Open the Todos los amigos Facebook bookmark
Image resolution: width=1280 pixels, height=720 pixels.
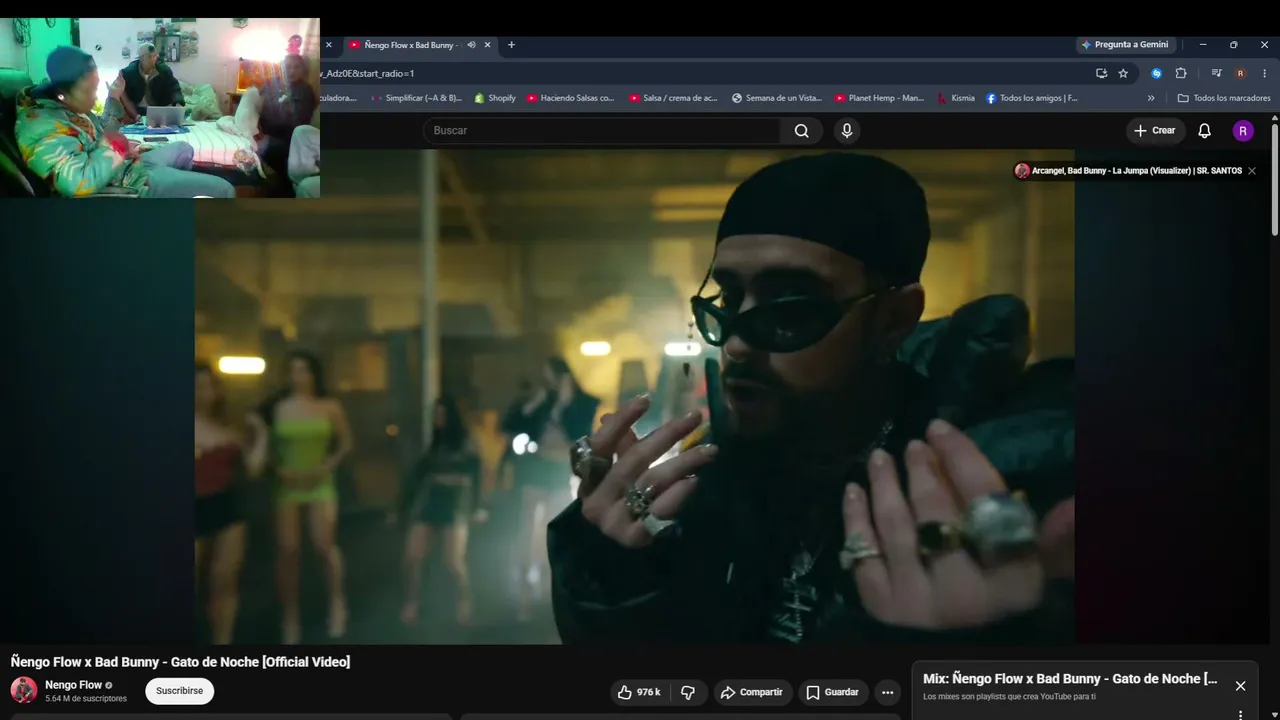[1032, 98]
